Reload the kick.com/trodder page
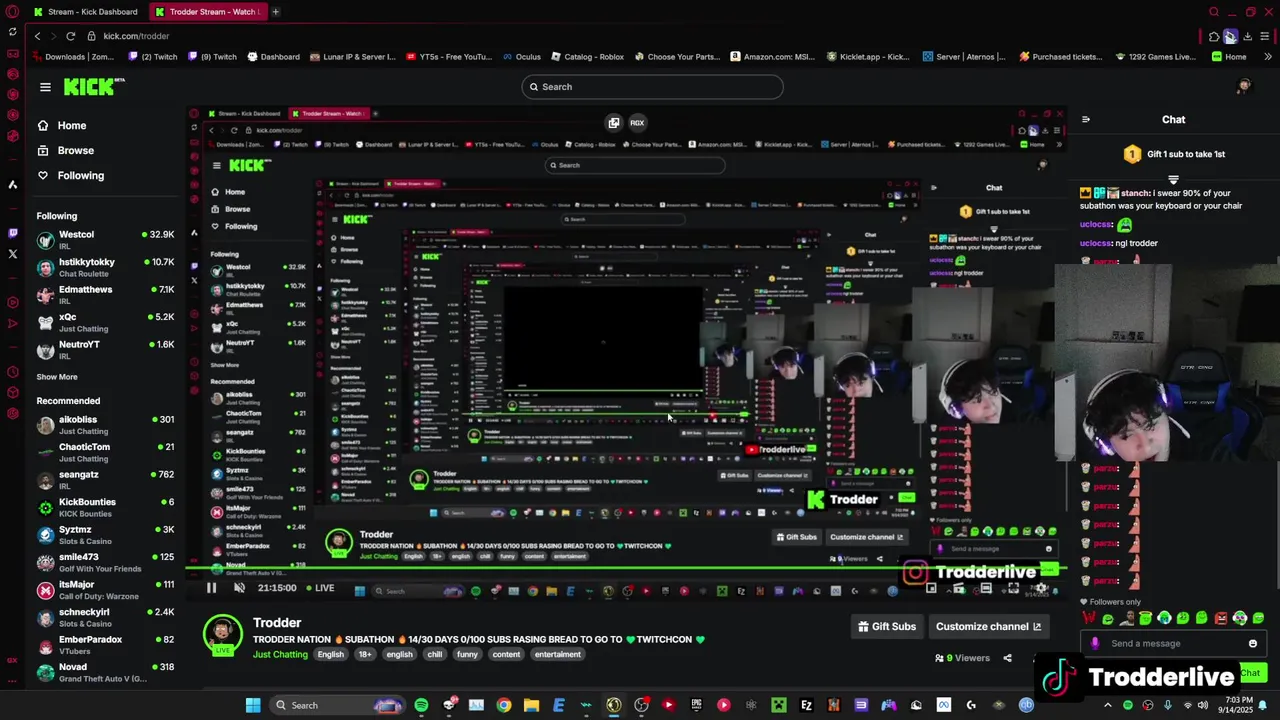 (70, 36)
